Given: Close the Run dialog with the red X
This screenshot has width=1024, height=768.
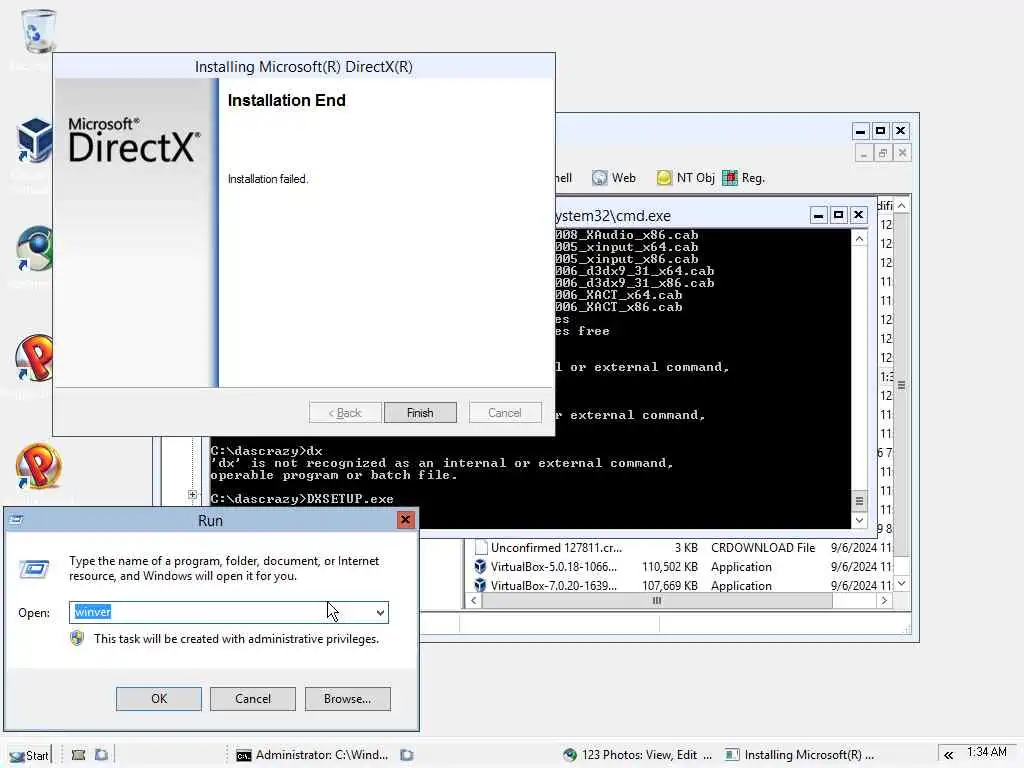Looking at the screenshot, I should coord(406,520).
